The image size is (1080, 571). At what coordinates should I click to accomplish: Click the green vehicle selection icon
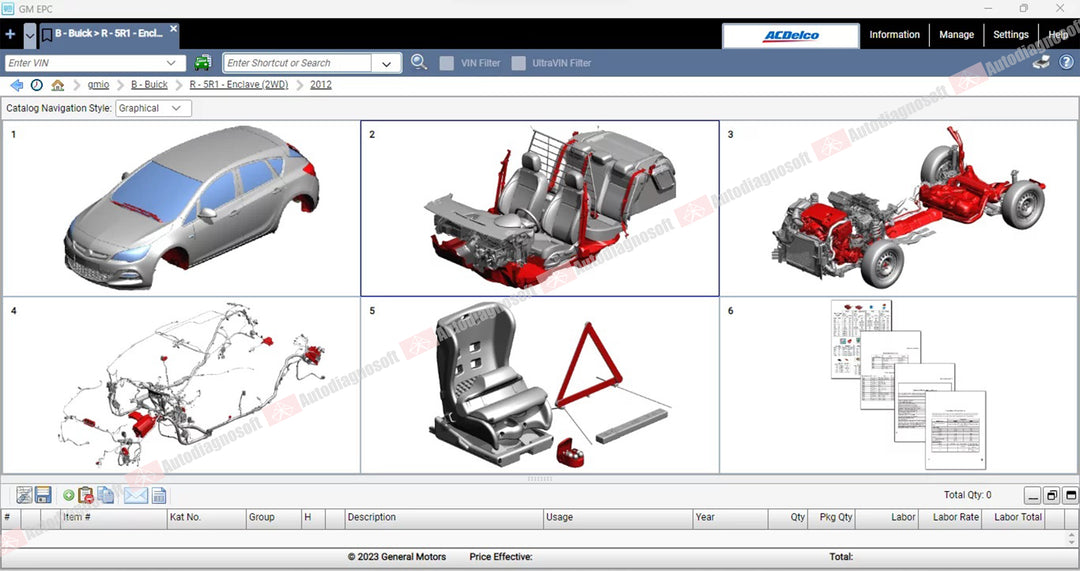(x=202, y=63)
